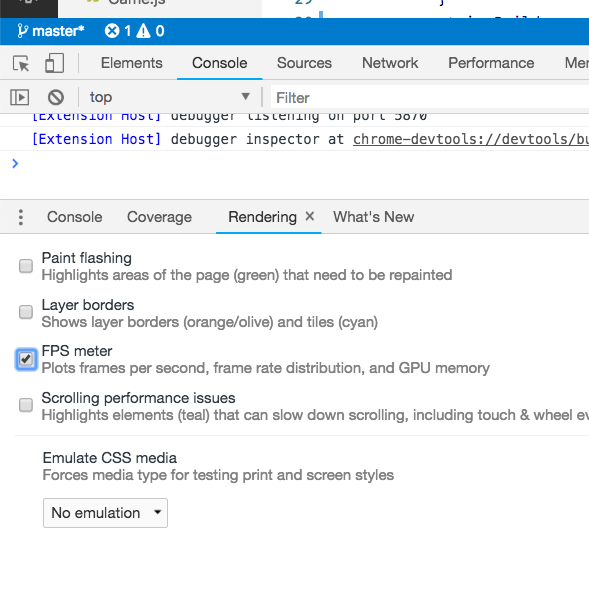Uncheck the FPS meter checkbox
Viewport: 589px width, 602px height.
pos(26,359)
